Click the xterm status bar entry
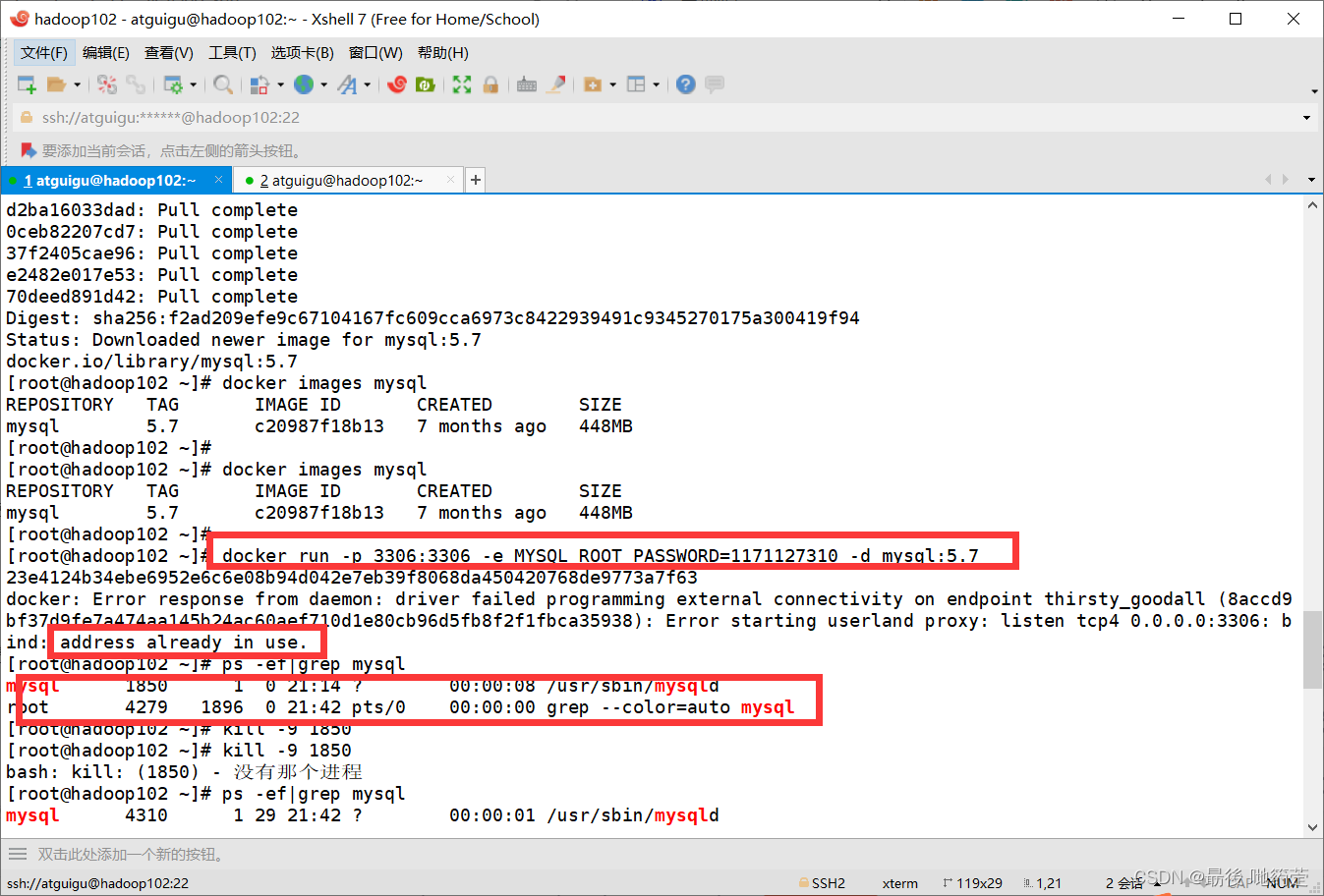Viewport: 1324px width, 896px height. (899, 883)
